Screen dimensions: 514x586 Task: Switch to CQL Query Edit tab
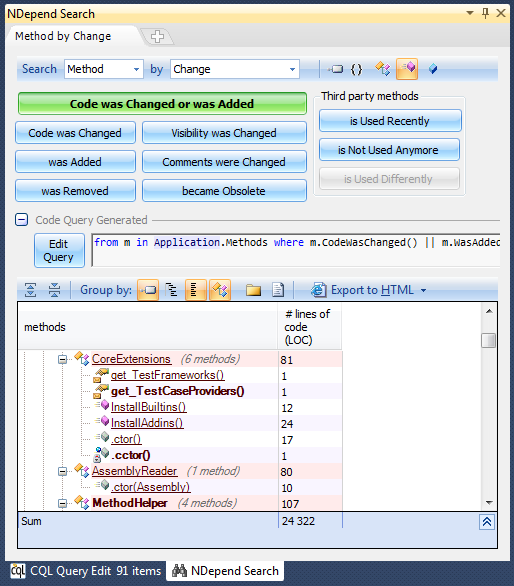tap(86, 571)
